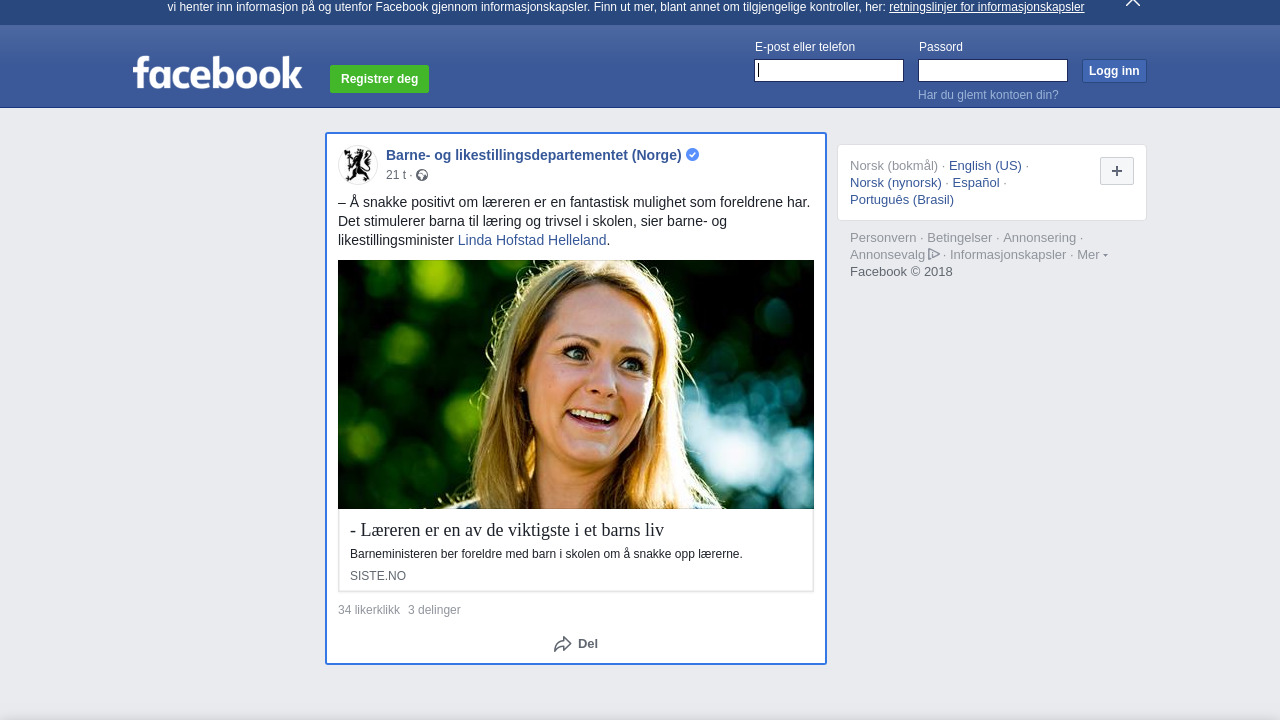Open the retningslinjer for informasjonskapsler link

point(986,7)
